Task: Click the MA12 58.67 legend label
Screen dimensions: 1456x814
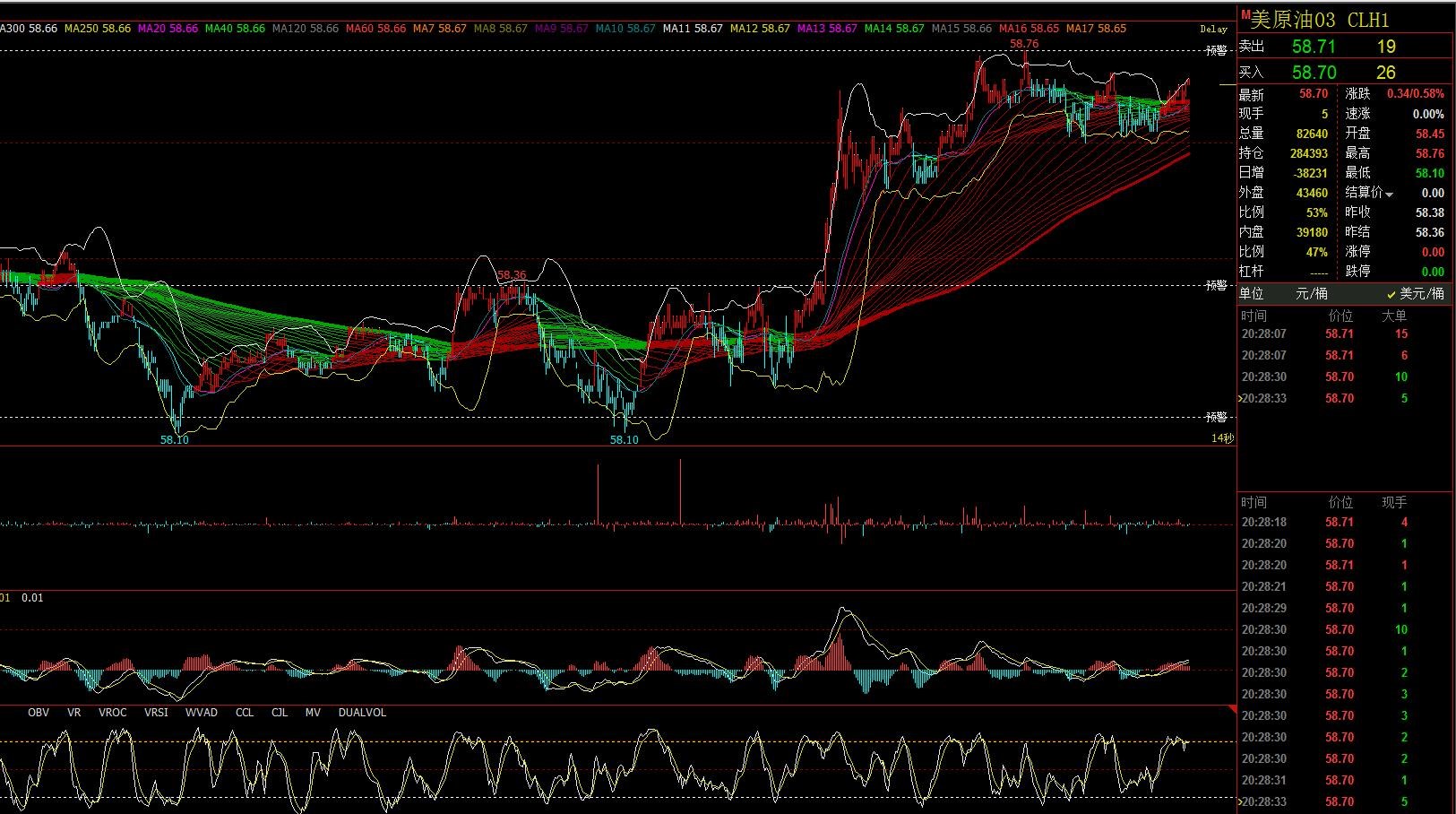Action: pos(760,29)
